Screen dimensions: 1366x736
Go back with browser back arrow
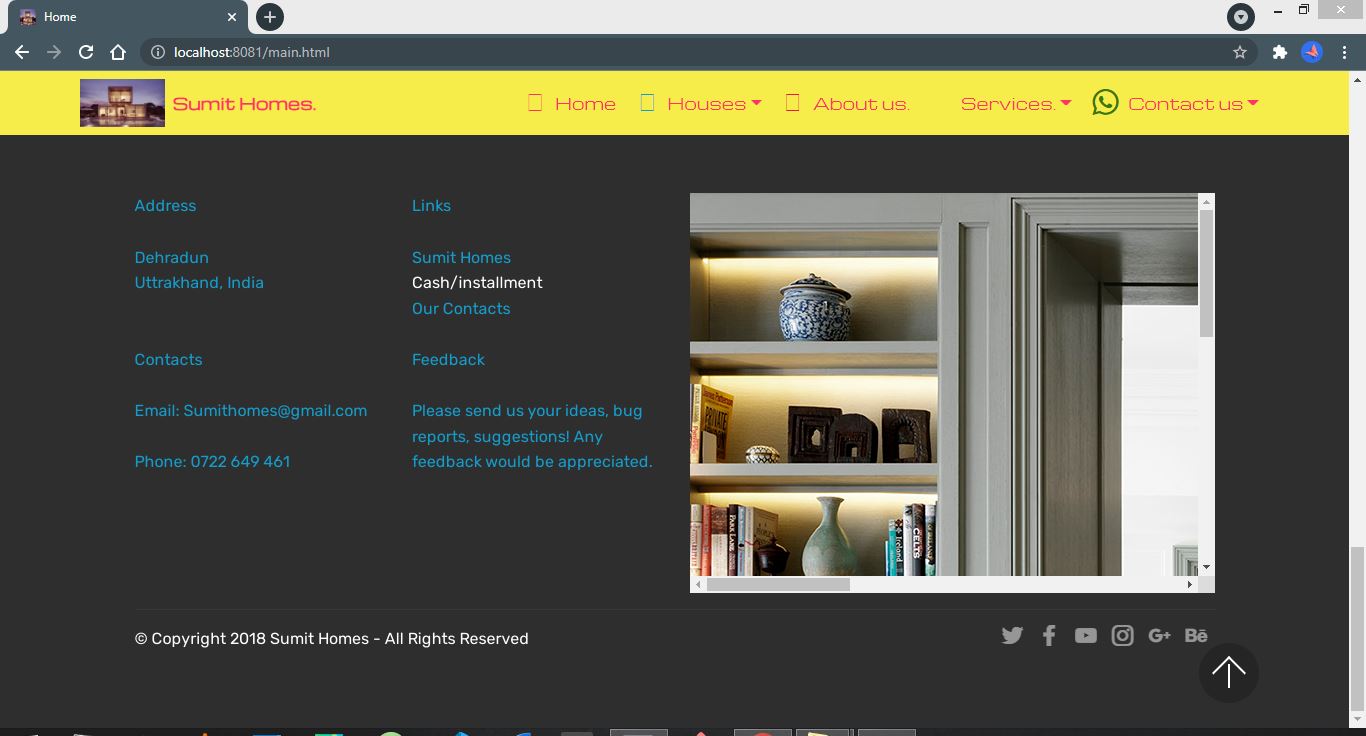[22, 52]
